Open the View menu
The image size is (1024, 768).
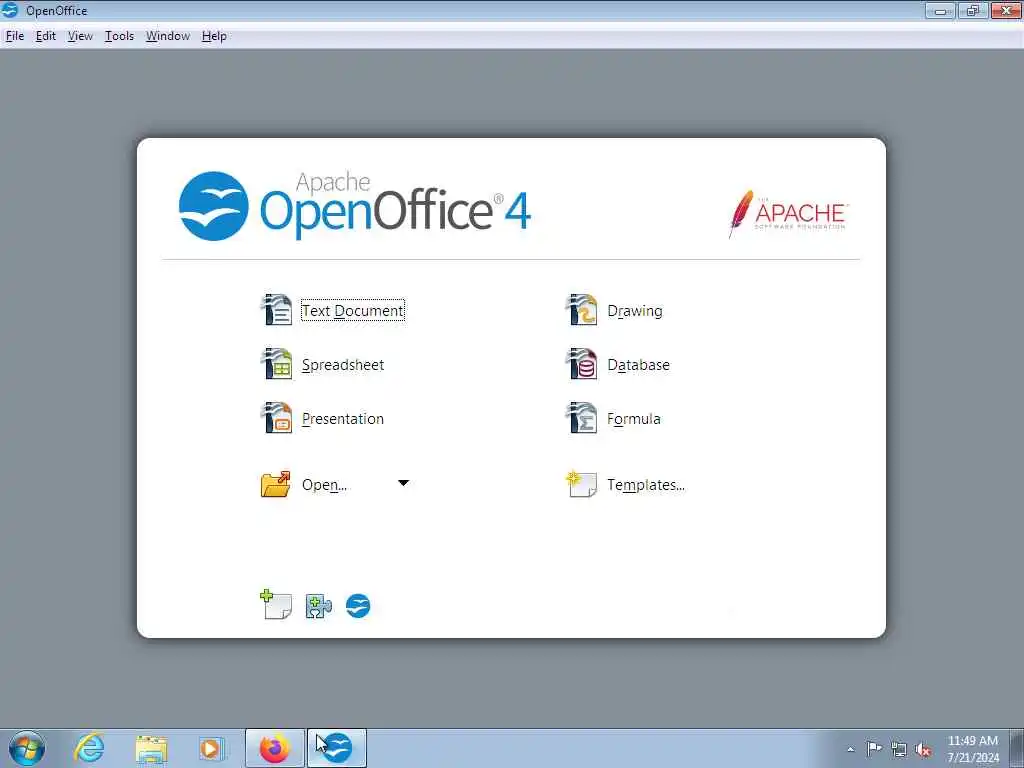point(80,36)
